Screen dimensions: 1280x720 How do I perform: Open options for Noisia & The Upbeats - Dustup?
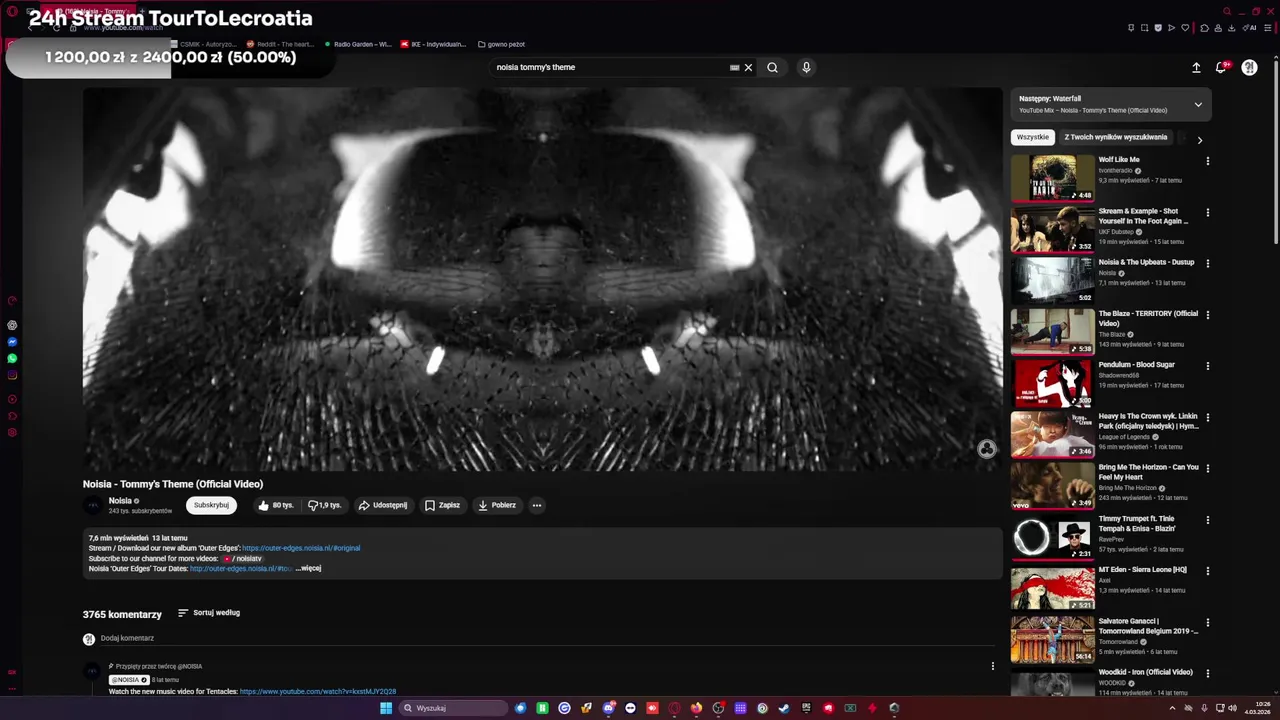click(1207, 264)
